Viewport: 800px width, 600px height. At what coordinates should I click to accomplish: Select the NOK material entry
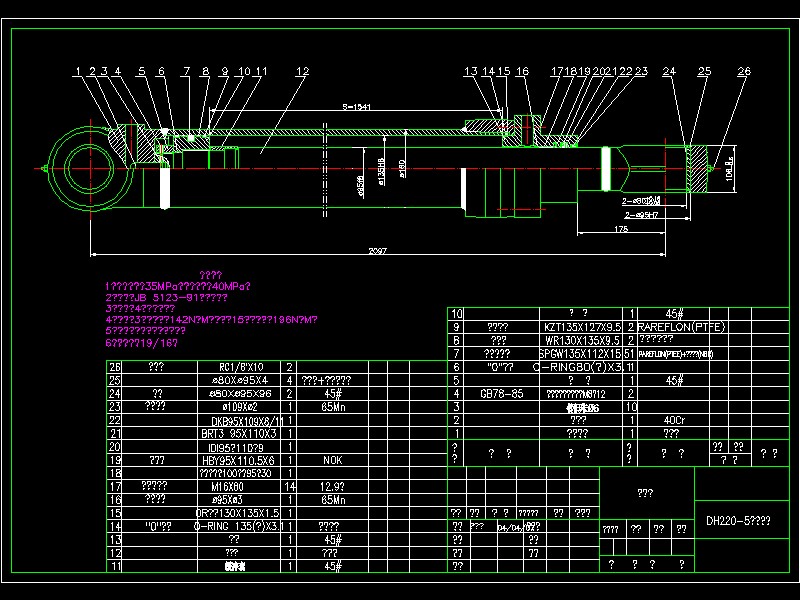(x=332, y=460)
